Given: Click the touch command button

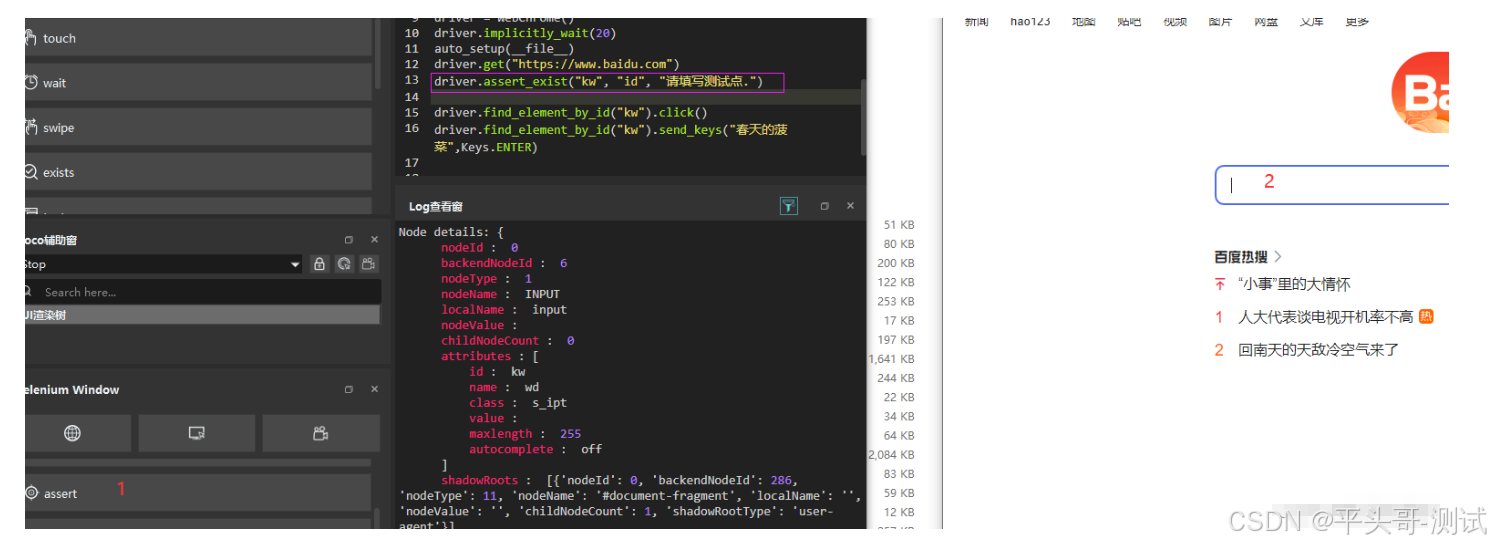Looking at the screenshot, I should [198, 38].
